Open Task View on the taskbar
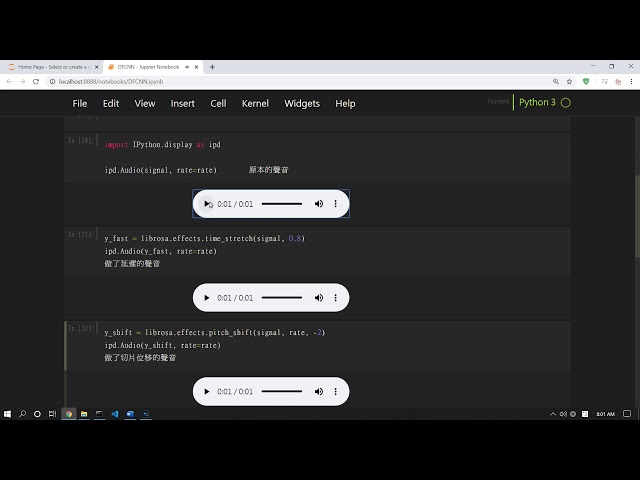This screenshot has height=480, width=640. 52,414
